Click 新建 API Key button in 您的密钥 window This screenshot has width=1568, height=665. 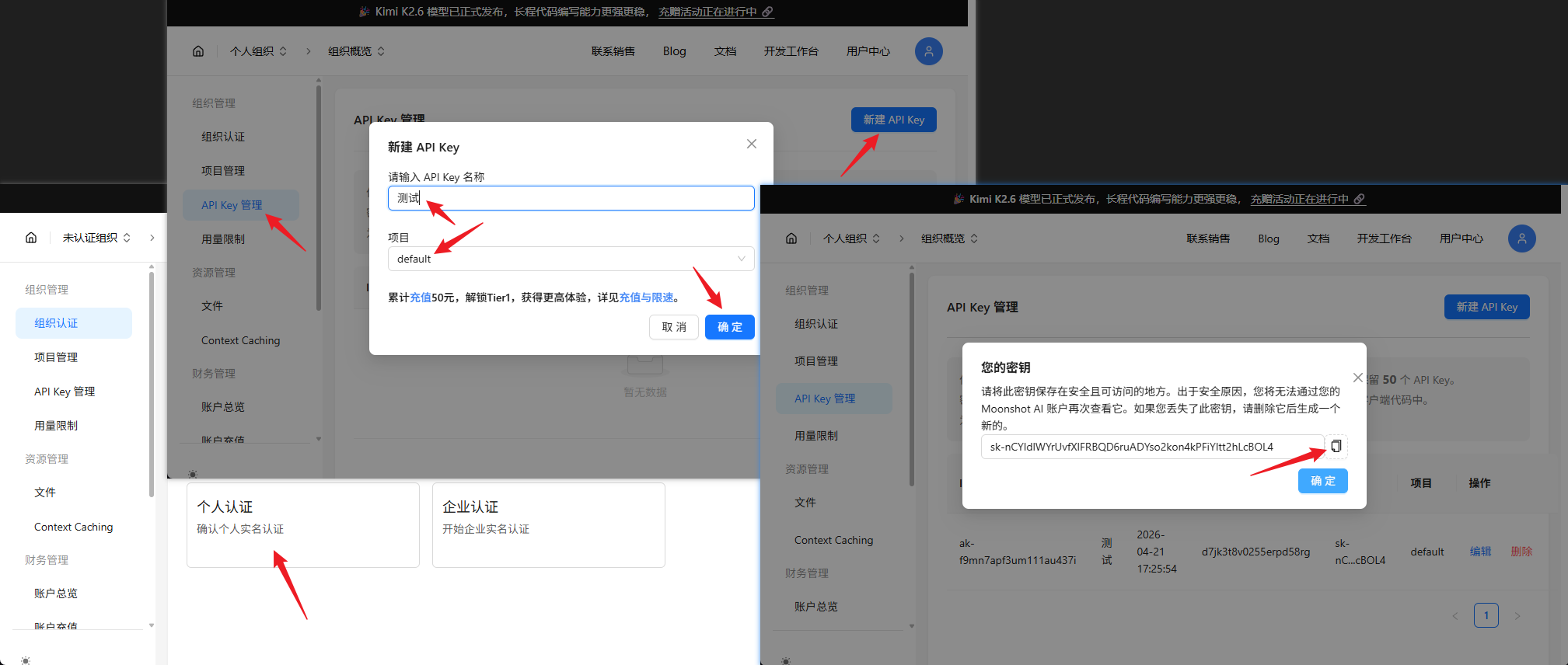click(x=1487, y=307)
